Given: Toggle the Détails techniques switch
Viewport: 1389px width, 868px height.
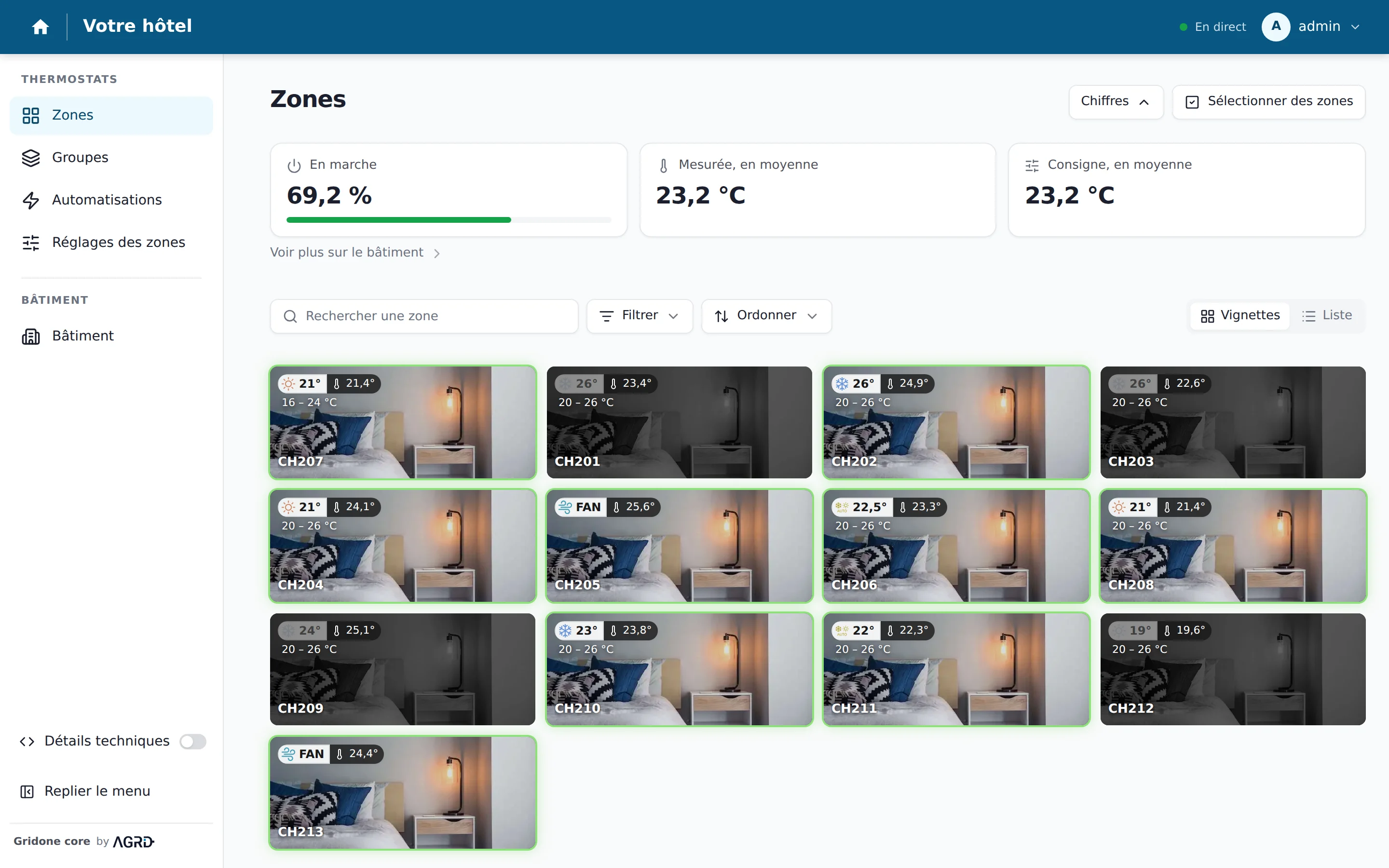Looking at the screenshot, I should [193, 741].
